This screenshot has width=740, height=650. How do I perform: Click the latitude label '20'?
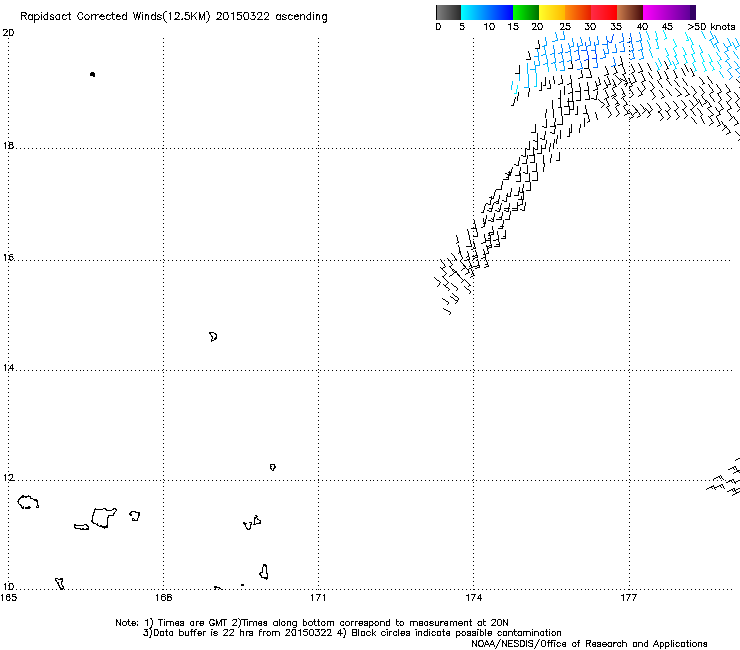coord(8,33)
